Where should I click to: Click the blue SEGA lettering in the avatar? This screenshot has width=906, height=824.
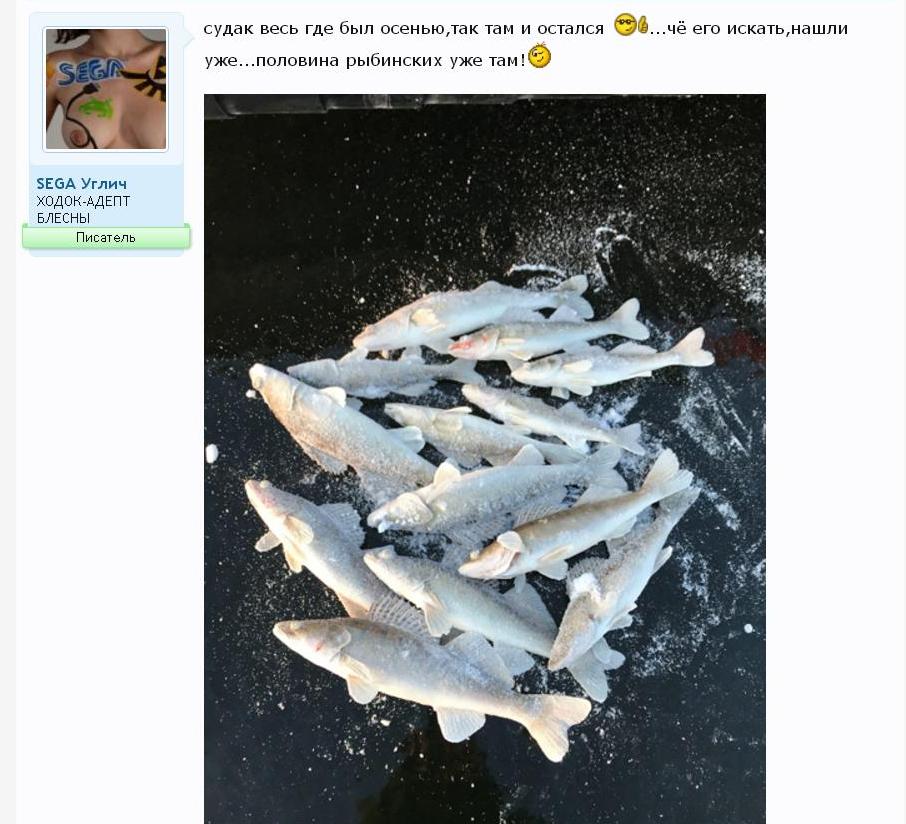coord(90,71)
